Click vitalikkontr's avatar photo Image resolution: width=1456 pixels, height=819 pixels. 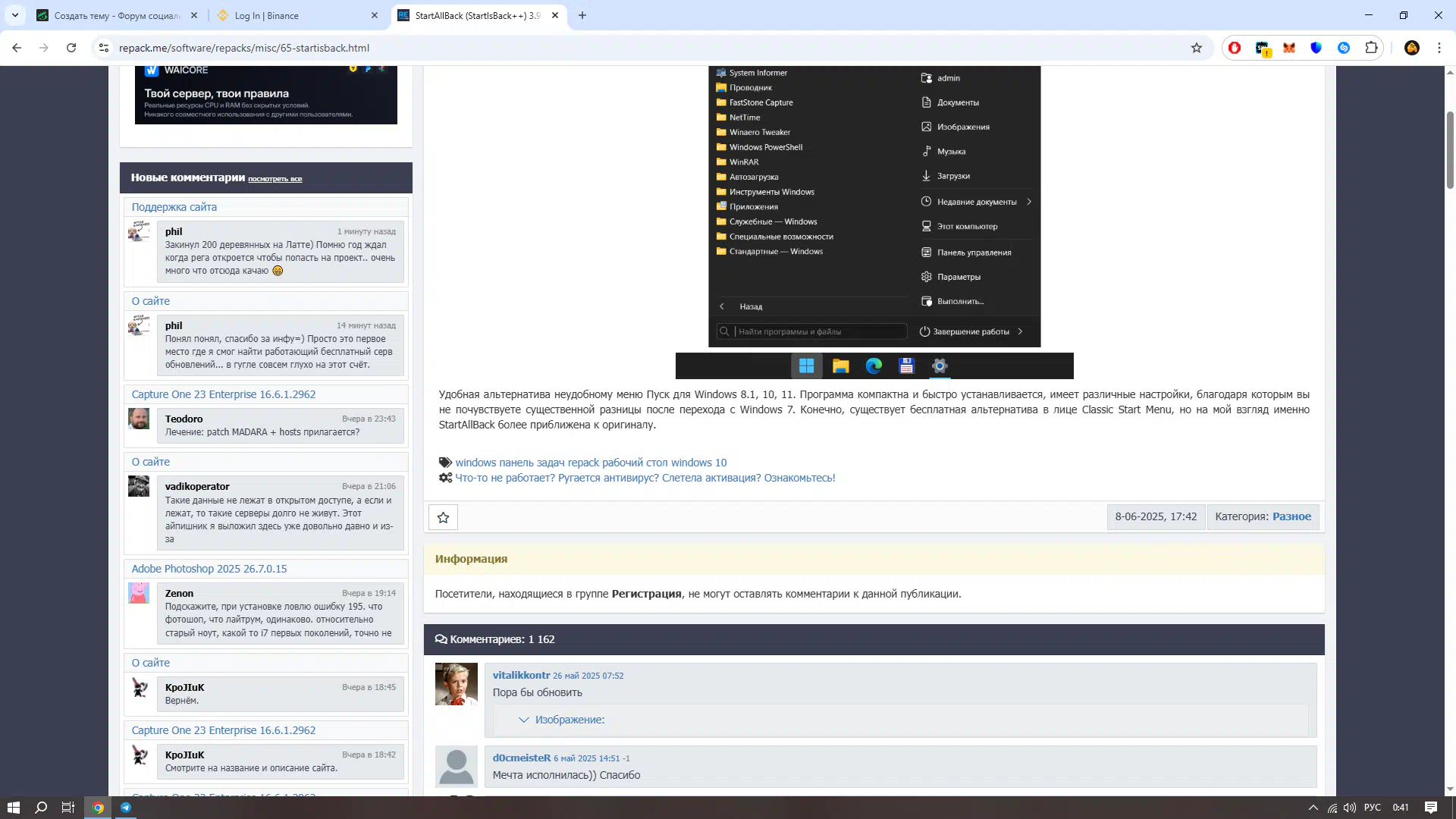457,684
